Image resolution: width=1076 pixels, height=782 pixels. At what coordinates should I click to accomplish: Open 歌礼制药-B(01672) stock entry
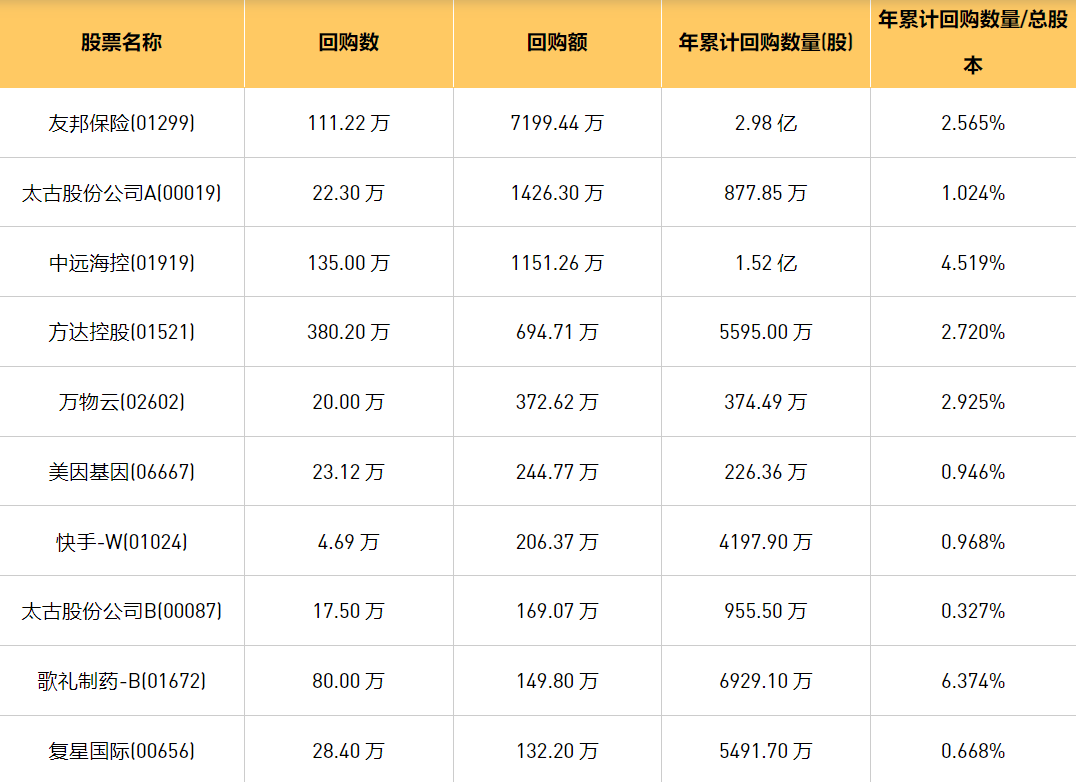click(121, 681)
